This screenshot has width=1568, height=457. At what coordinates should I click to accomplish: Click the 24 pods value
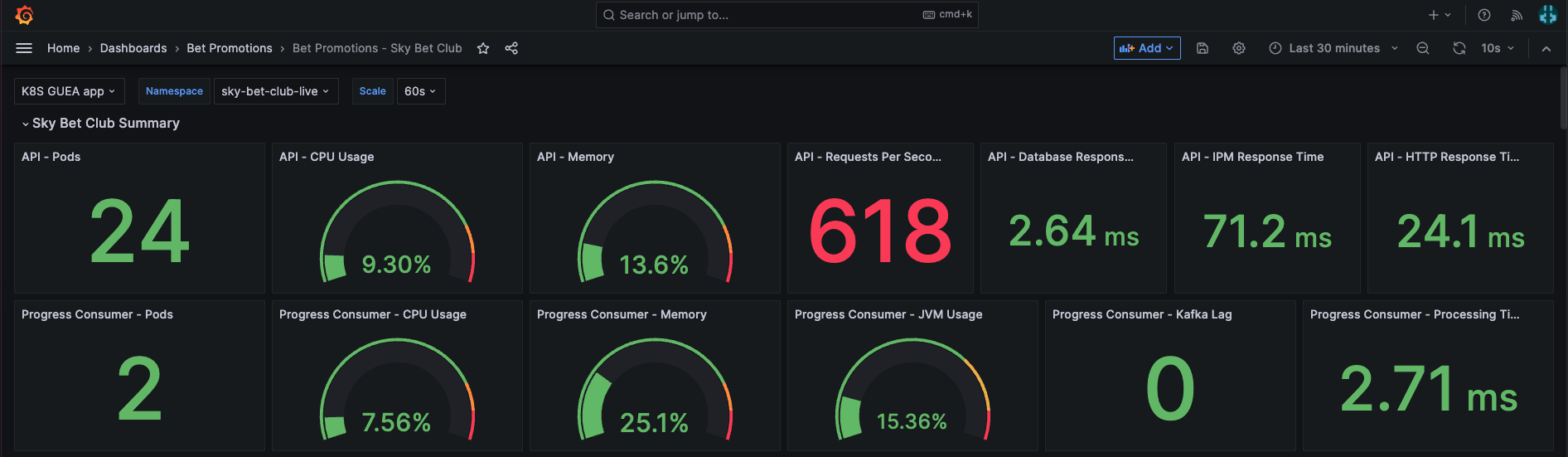pos(139,231)
